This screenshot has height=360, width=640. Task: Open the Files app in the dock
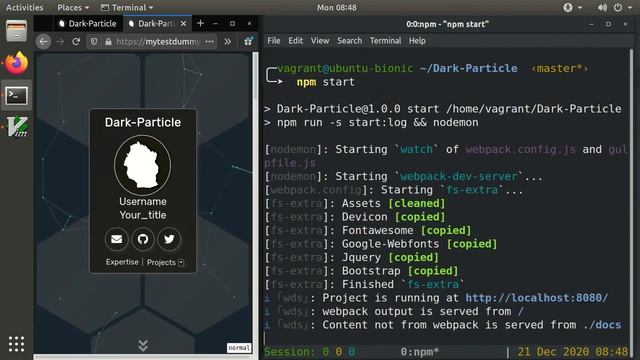pyautogui.click(x=16, y=31)
